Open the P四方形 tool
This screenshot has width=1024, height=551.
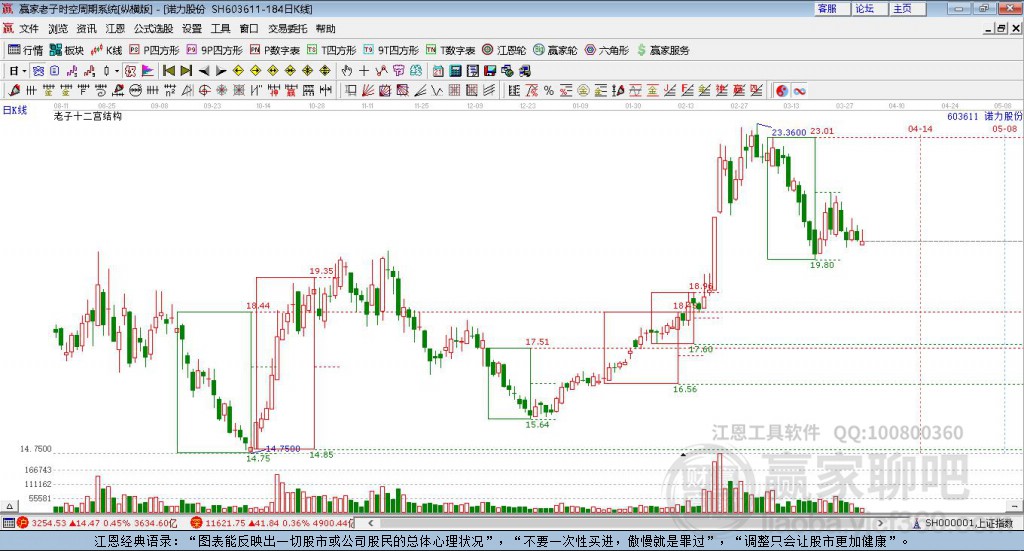tap(154, 50)
